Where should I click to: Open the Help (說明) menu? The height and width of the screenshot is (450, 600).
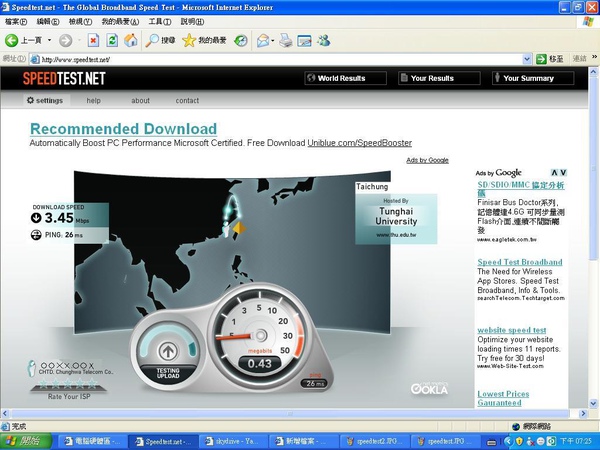pos(192,22)
